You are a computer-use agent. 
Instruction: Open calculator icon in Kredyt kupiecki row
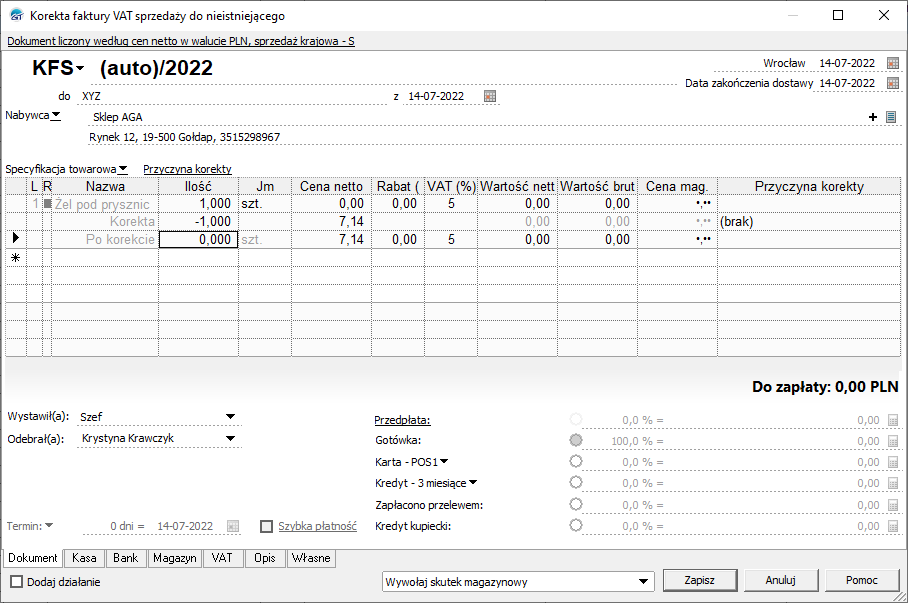[x=893, y=526]
